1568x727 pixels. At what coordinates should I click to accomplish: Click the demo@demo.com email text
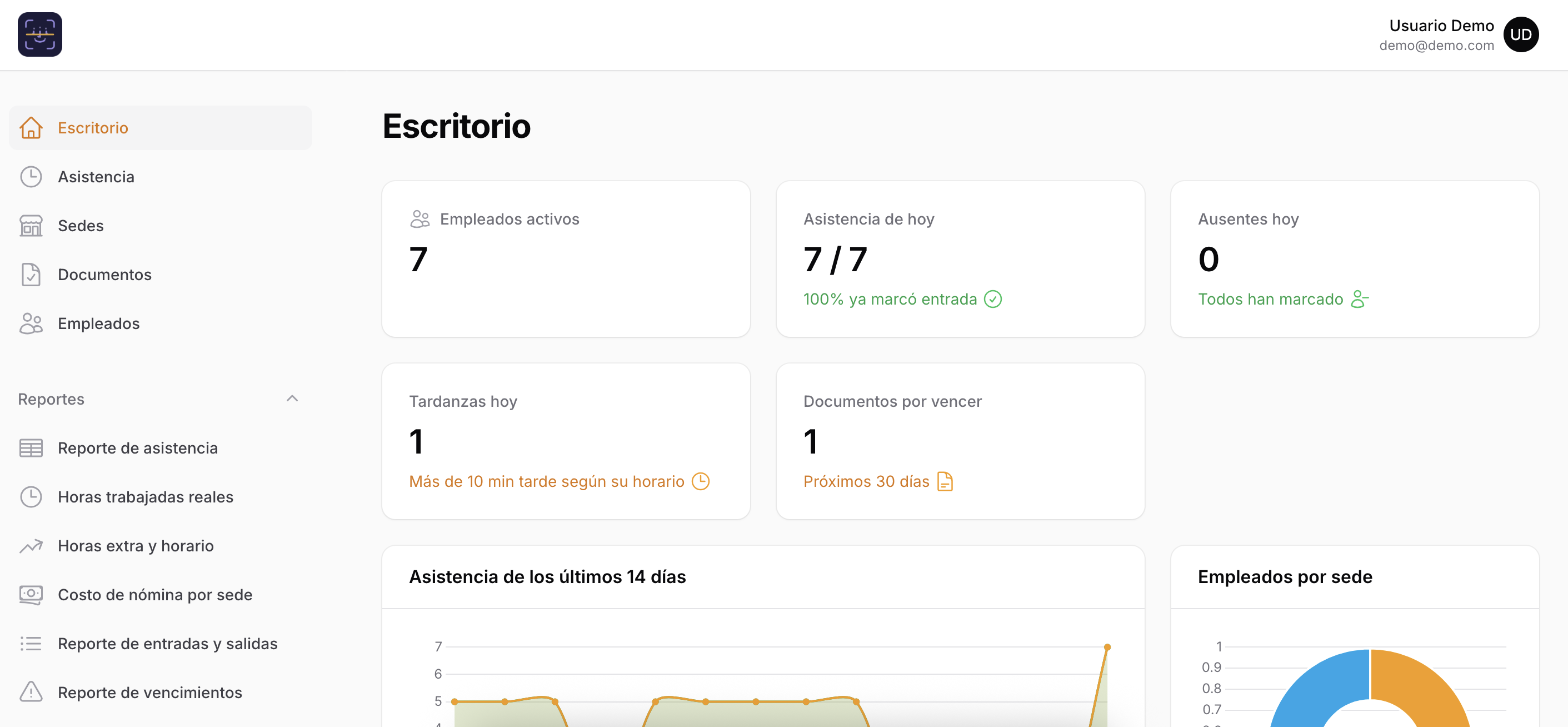[1436, 46]
